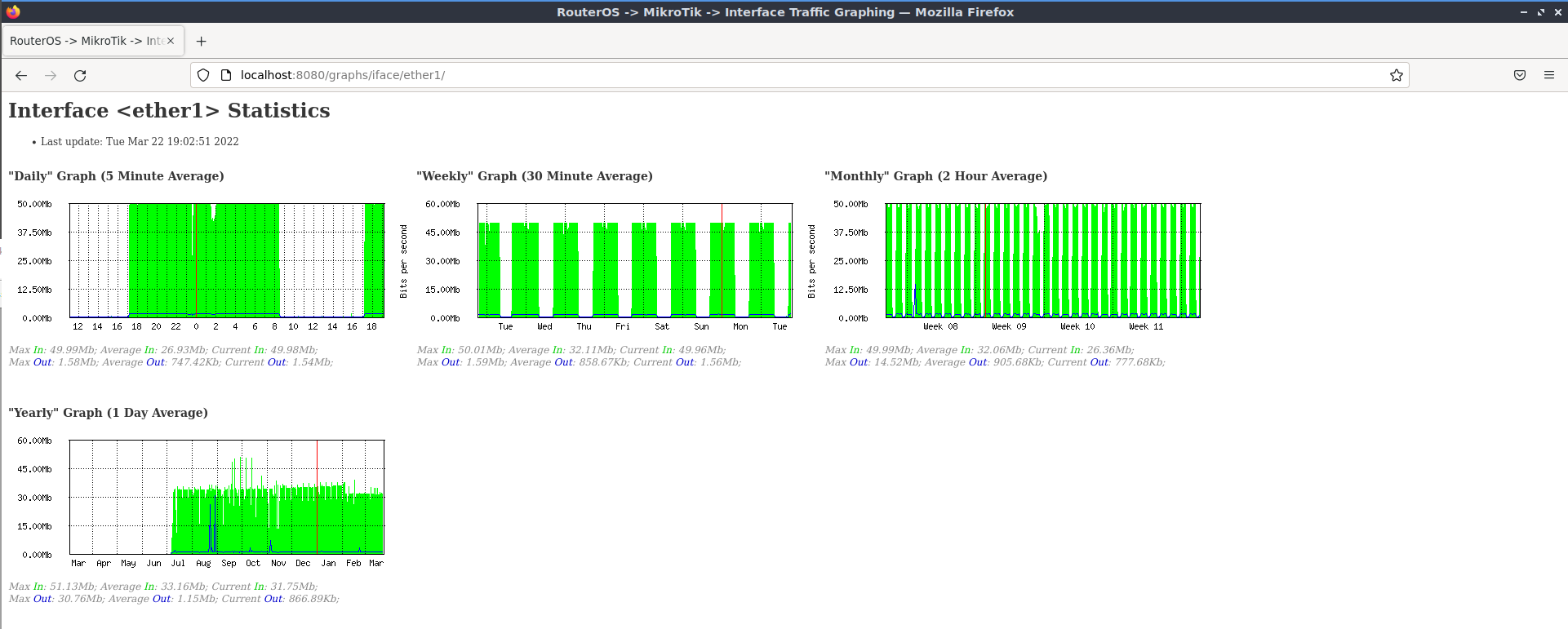This screenshot has height=629, width=1568.
Task: Click the Daily graph image
Action: [197, 265]
